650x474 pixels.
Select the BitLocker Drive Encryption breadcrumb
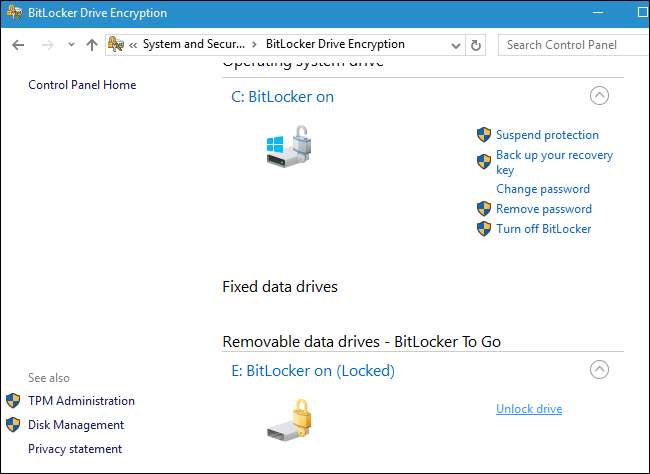click(335, 45)
